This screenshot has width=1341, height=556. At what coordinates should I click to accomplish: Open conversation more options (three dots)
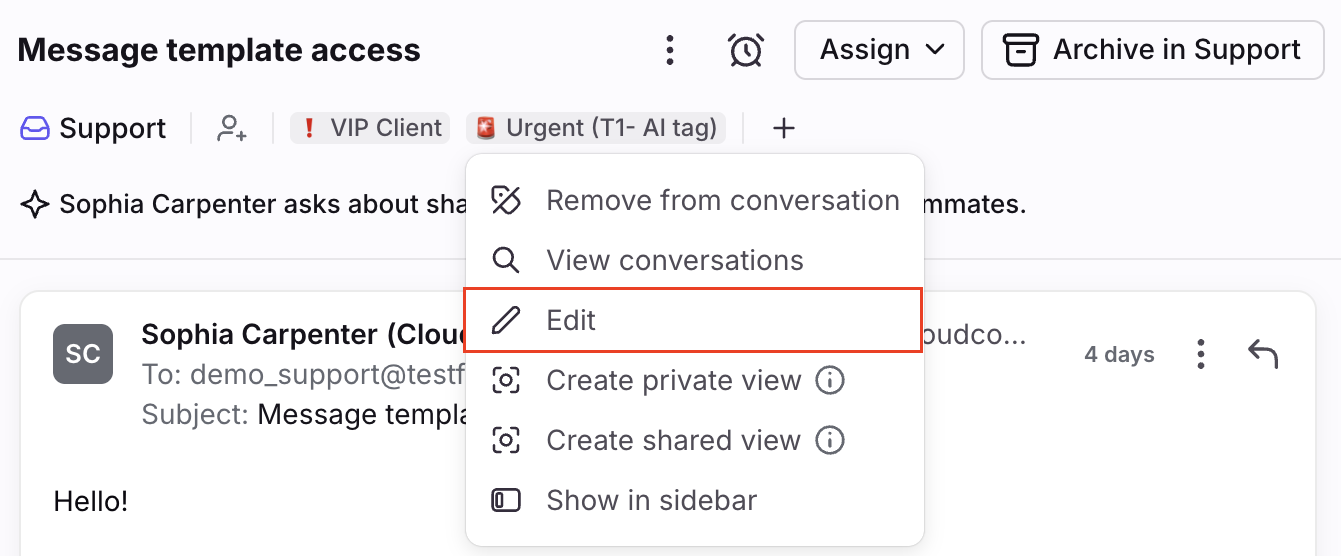670,50
